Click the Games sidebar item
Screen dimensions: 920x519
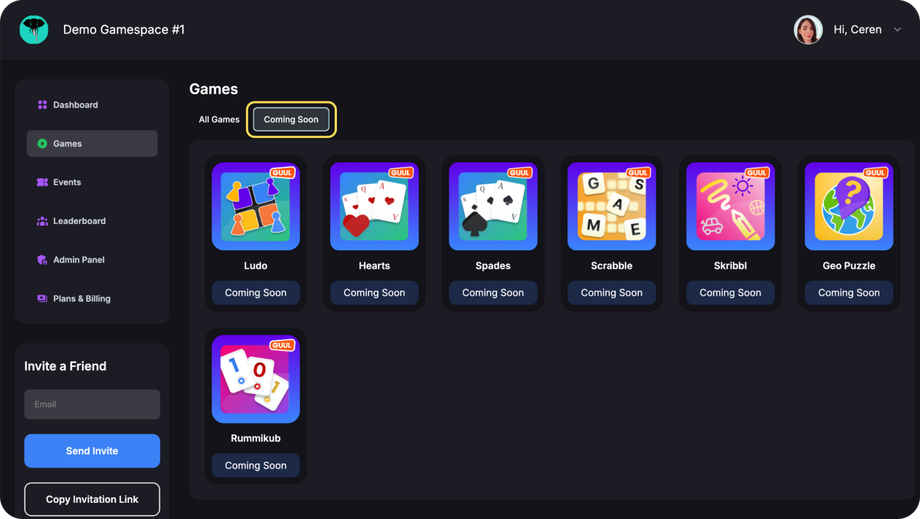[92, 144]
